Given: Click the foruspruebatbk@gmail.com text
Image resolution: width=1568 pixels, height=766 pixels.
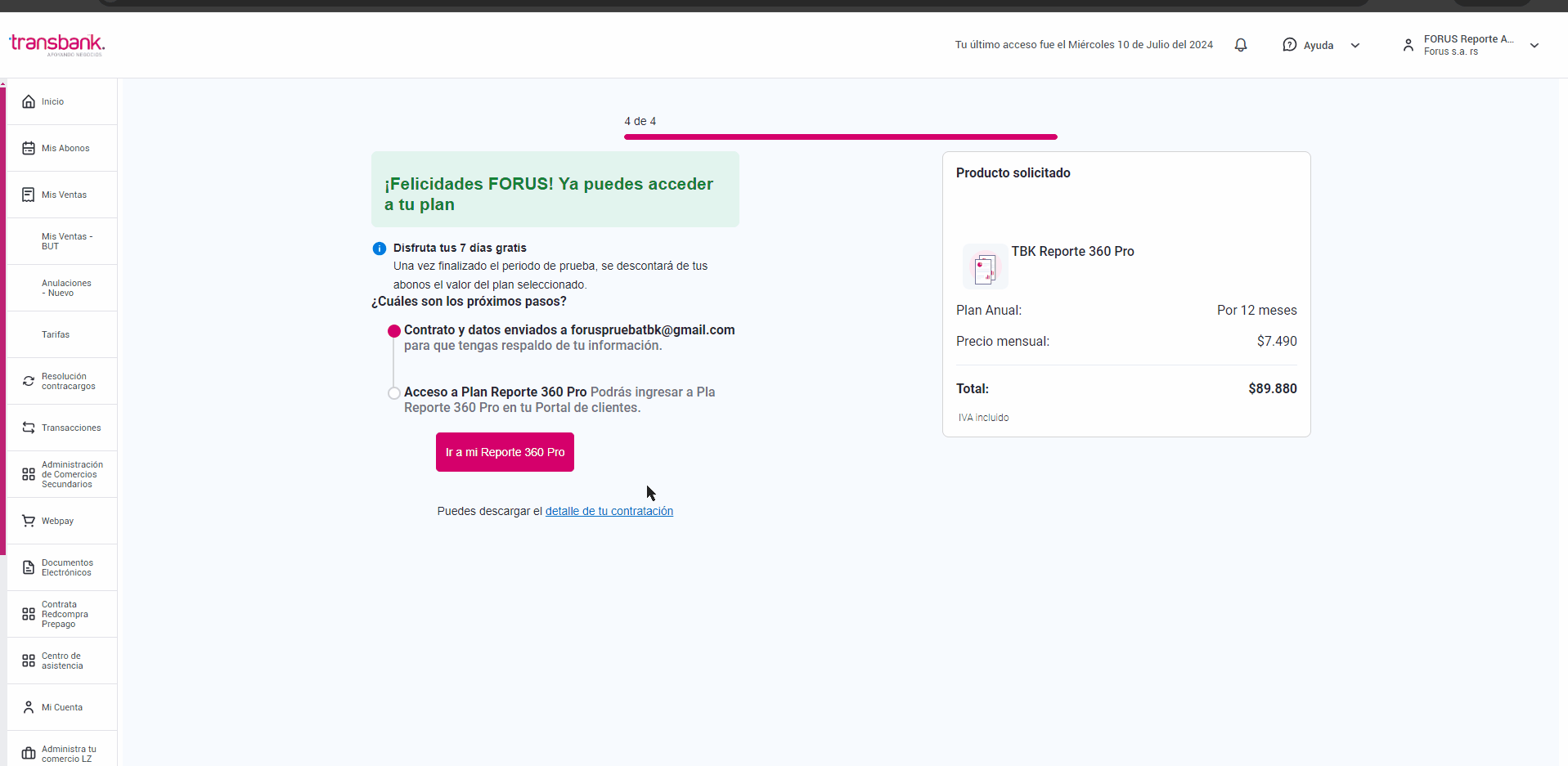Looking at the screenshot, I should [x=653, y=329].
